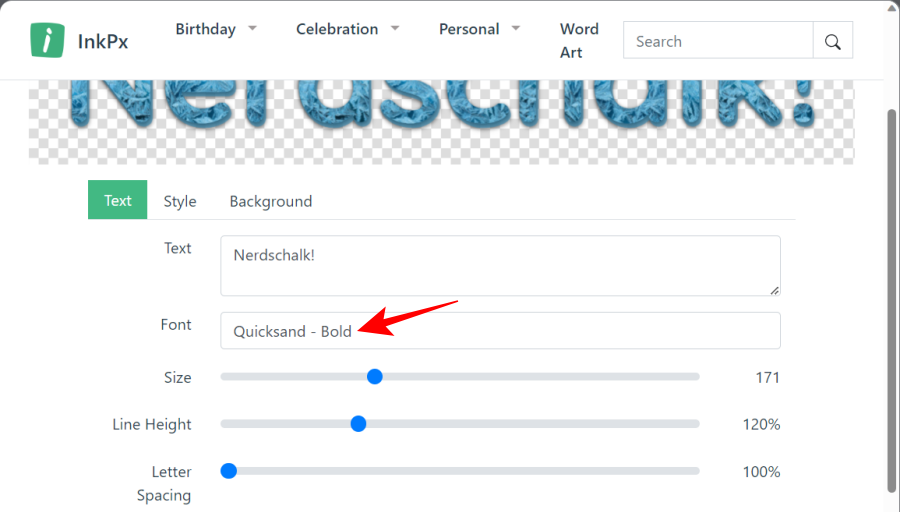Click the search magnifier icon
The image size is (900, 512).
[833, 42]
